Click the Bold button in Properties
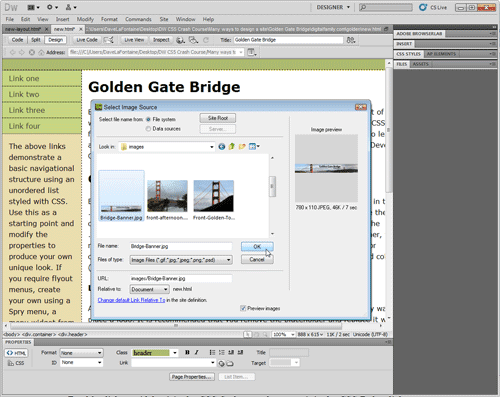 tap(187, 352)
